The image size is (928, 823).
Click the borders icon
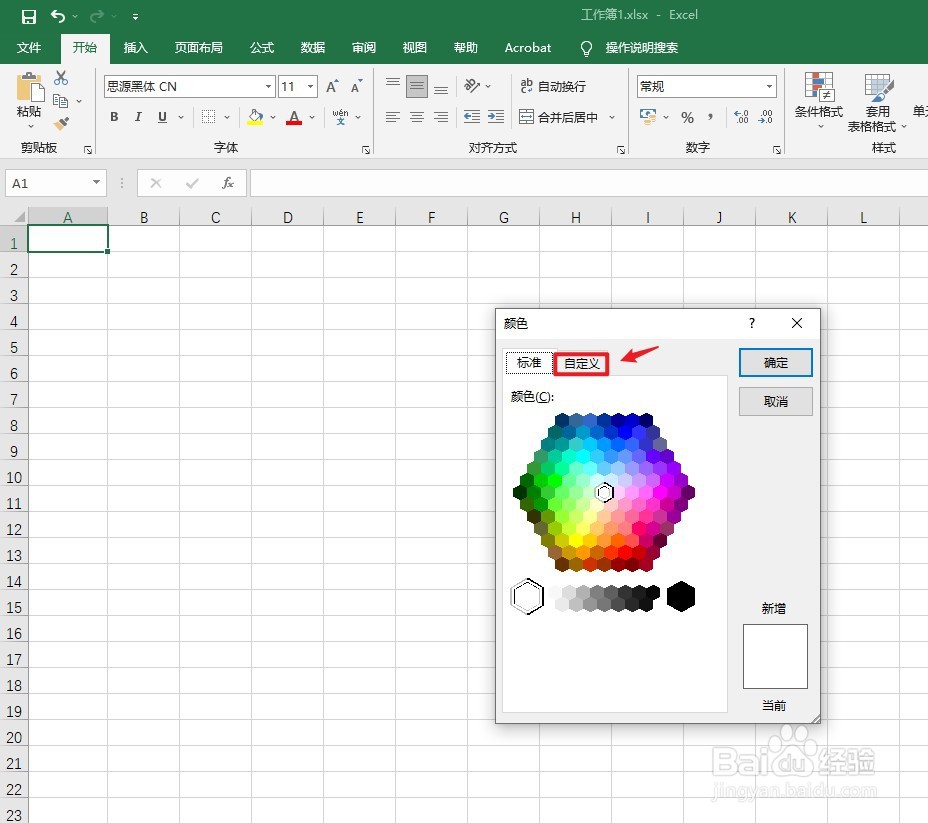pos(208,117)
